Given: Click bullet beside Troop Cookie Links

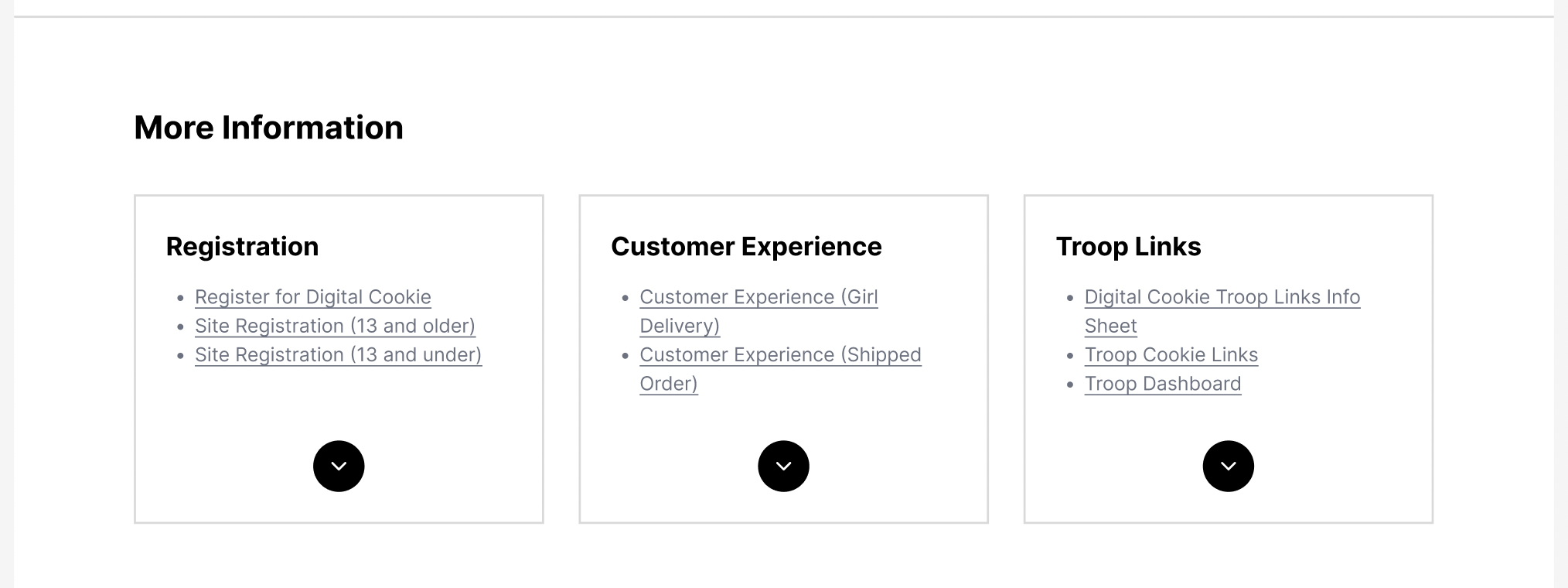Looking at the screenshot, I should point(1070,356).
